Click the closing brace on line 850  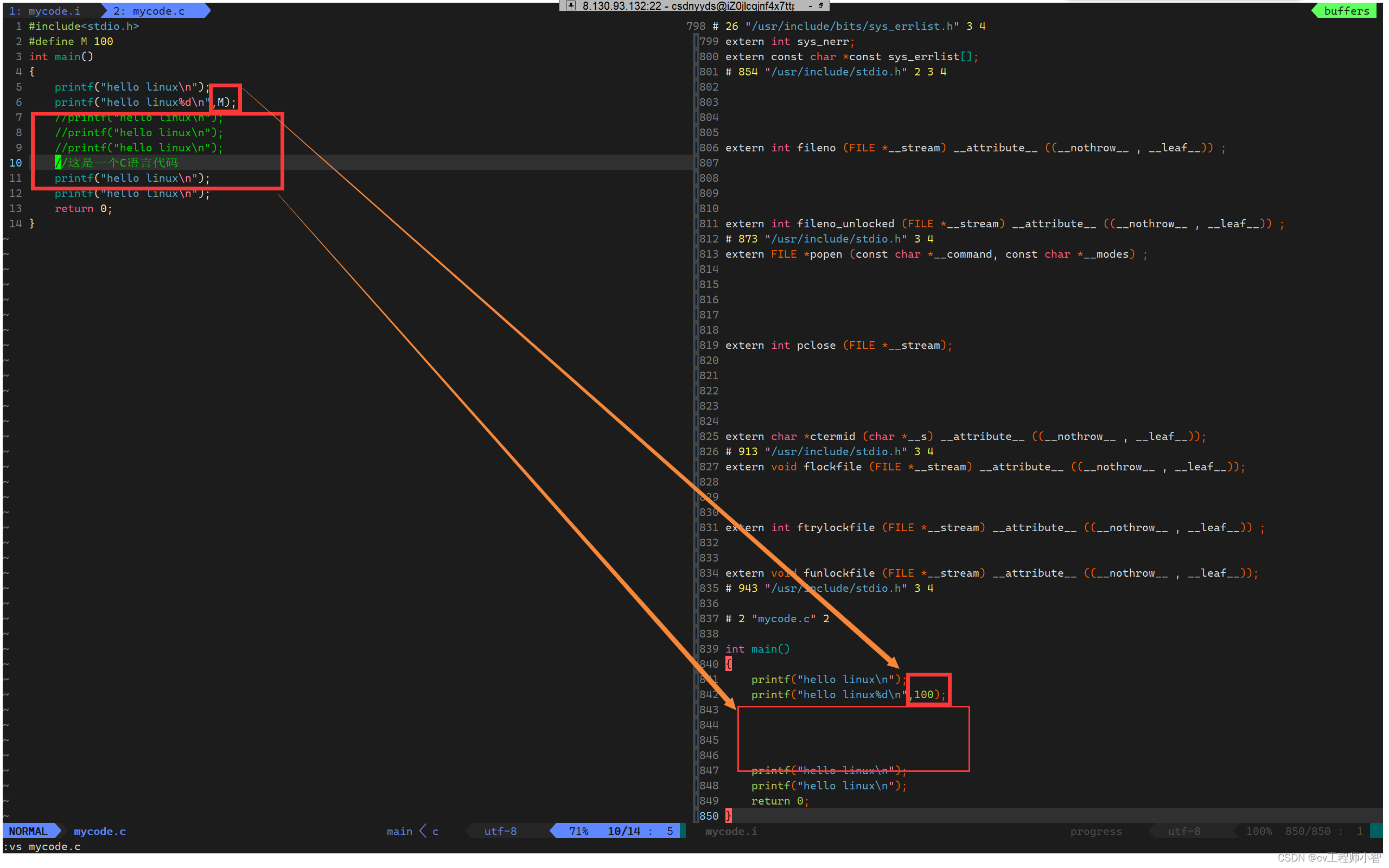coord(728,816)
